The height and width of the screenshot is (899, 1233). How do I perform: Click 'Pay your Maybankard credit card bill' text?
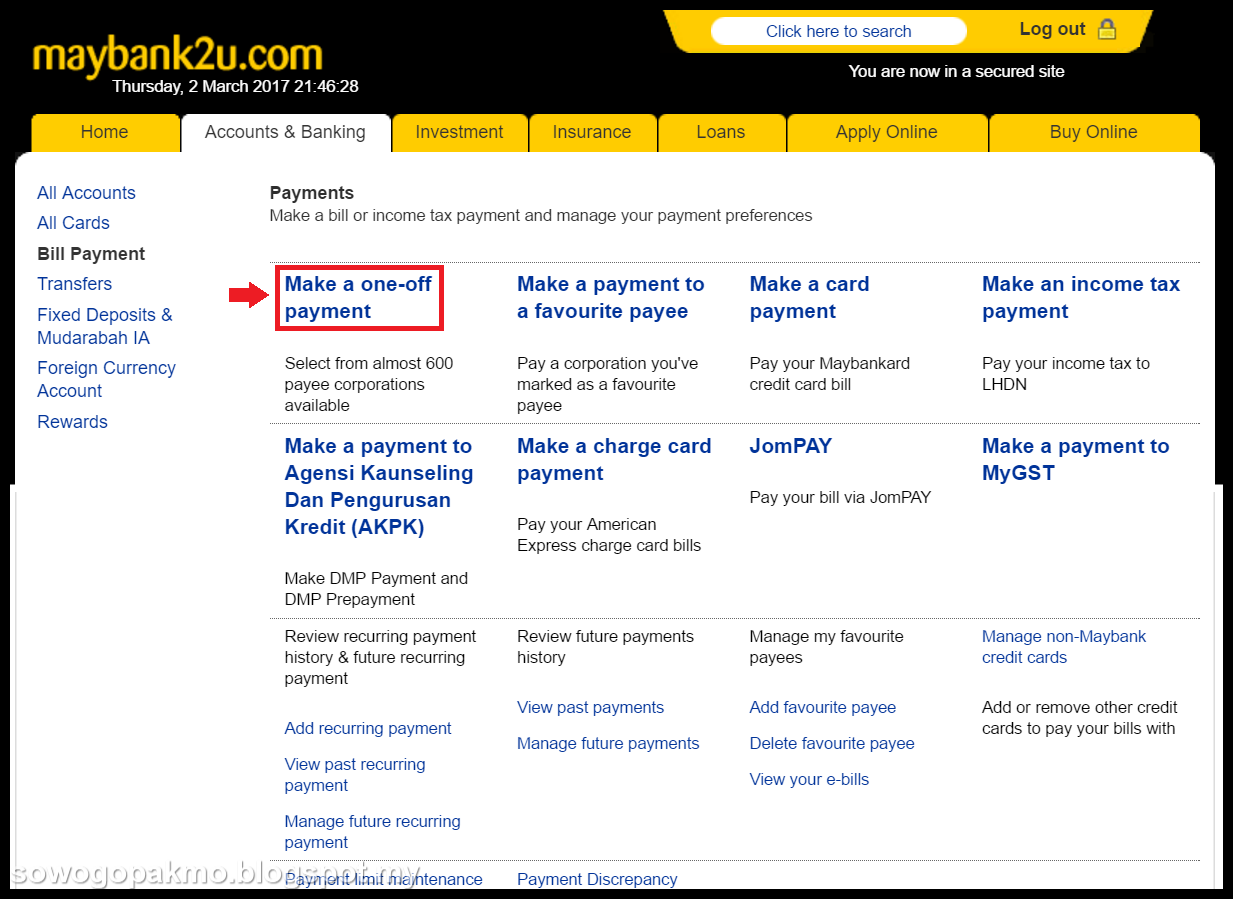[x=830, y=374]
